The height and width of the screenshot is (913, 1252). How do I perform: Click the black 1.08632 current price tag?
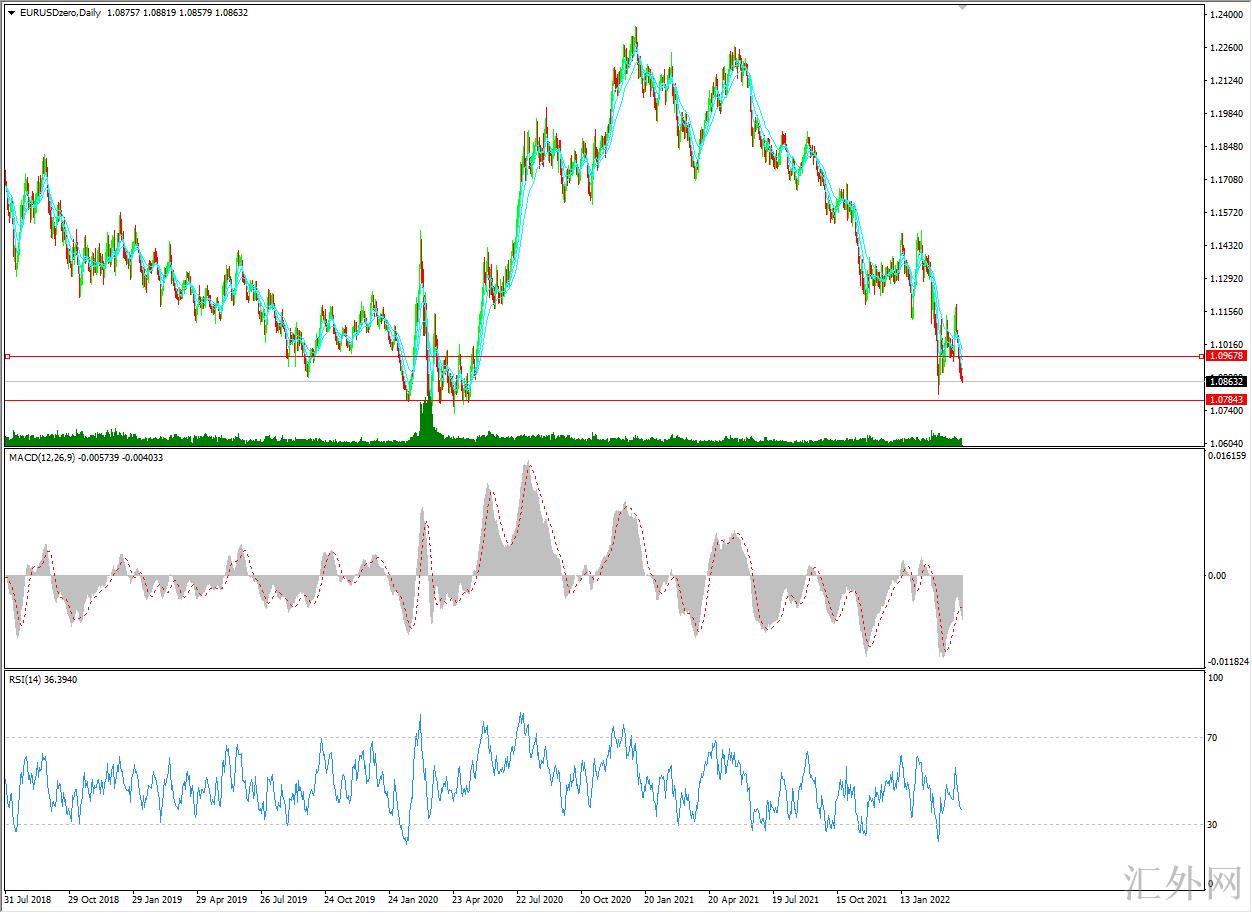pyautogui.click(x=1226, y=381)
